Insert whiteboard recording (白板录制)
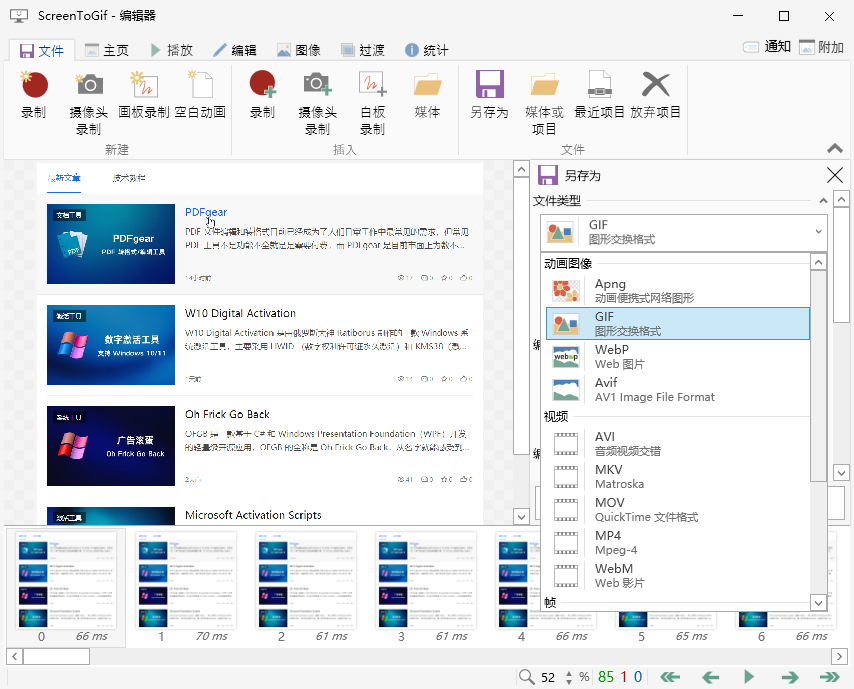Viewport: 854px width, 689px height. coord(373,103)
